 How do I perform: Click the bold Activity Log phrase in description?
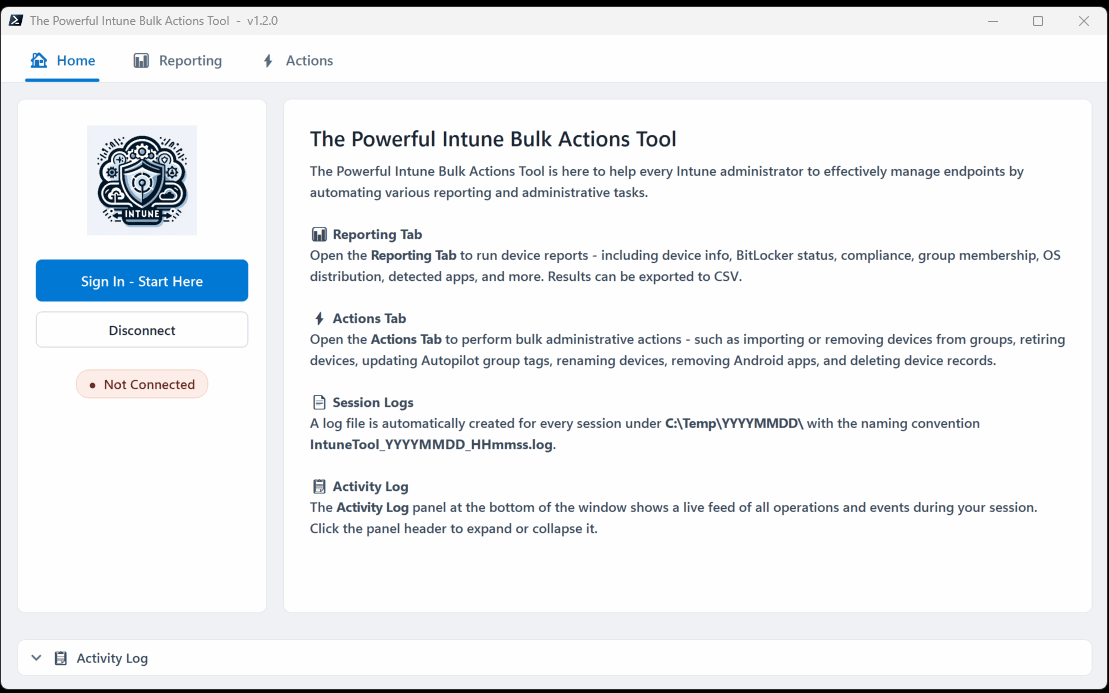(x=373, y=508)
